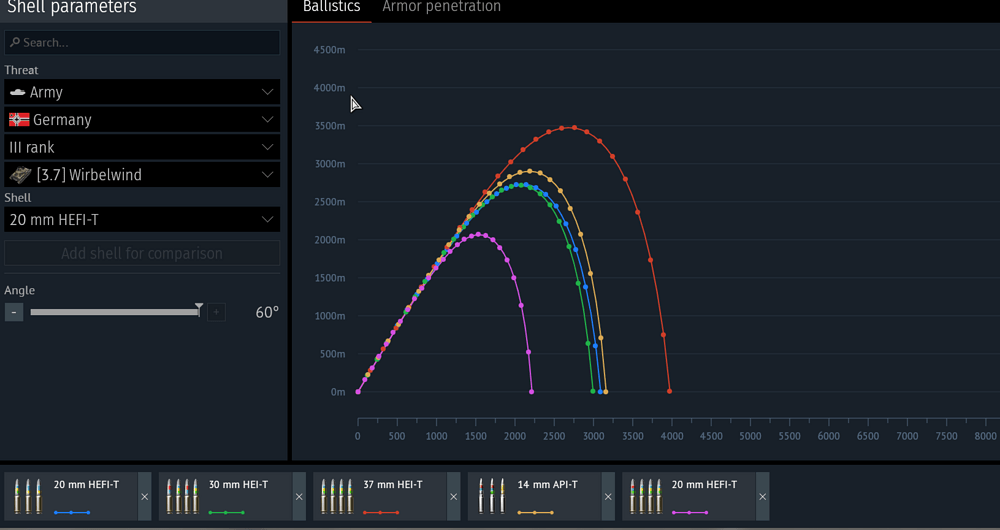The width and height of the screenshot is (1000, 530).
Task: Click the Wirbelwind tank icon
Action: coord(20,175)
